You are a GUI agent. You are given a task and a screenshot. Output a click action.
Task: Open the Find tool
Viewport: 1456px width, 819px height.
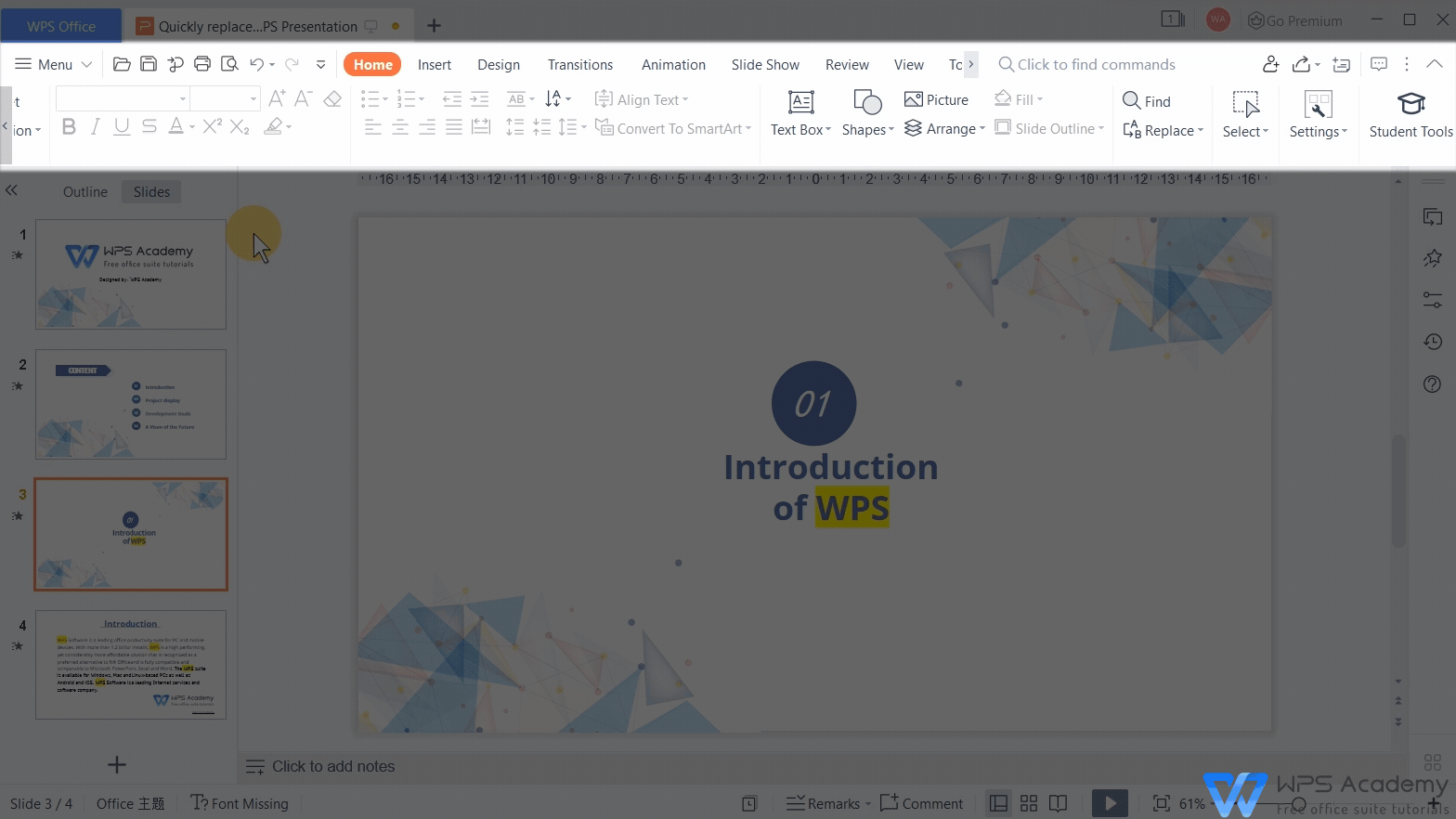(x=1147, y=101)
